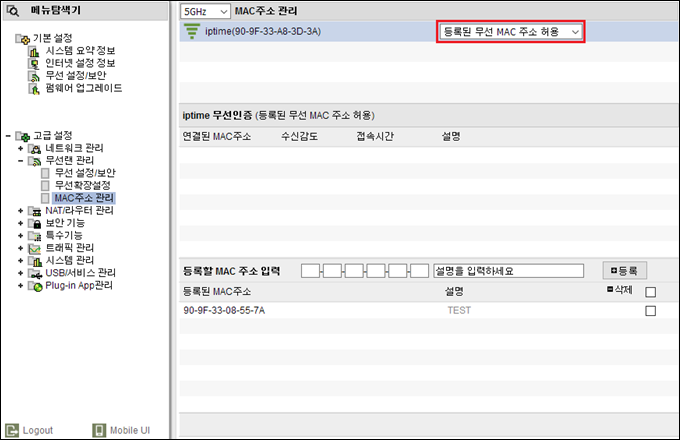Screen dimensions: 680x440
Task: Click the green Logout icon
Action: pos(12,430)
